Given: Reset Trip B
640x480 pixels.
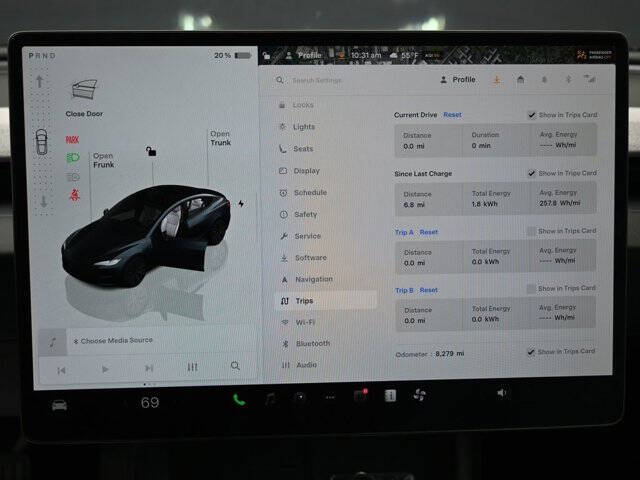Looking at the screenshot, I should [429, 290].
